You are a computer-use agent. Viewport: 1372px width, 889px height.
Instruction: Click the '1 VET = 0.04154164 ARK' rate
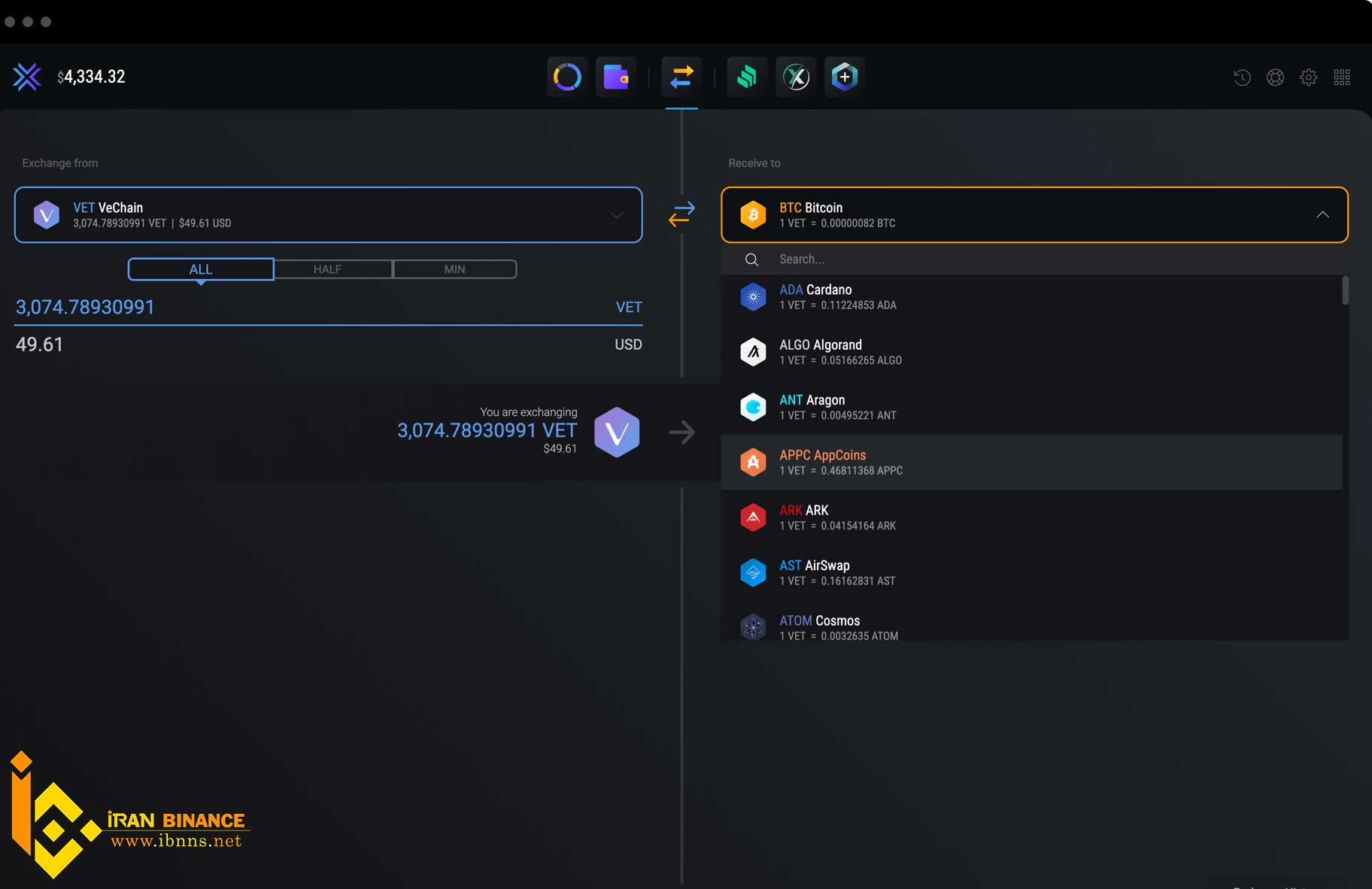(x=838, y=526)
